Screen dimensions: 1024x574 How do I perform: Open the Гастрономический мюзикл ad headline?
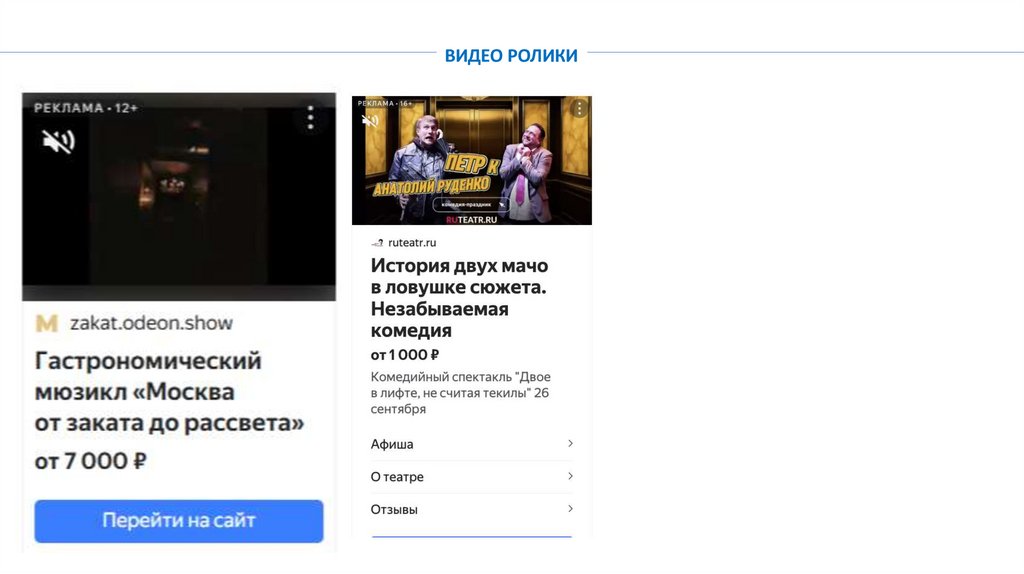(x=169, y=392)
